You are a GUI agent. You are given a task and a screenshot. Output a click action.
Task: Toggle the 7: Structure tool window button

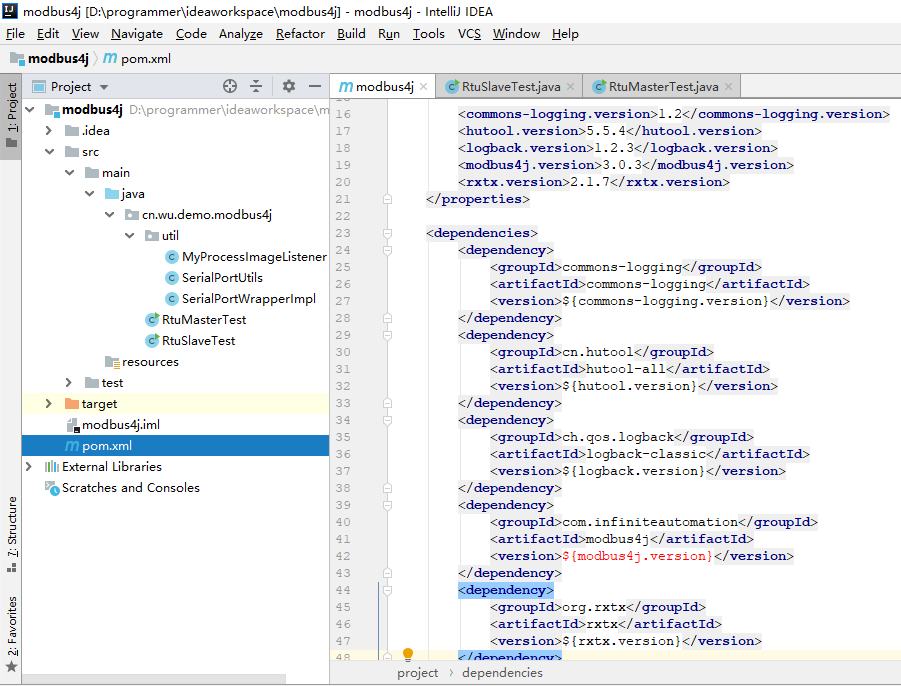pyautogui.click(x=11, y=535)
